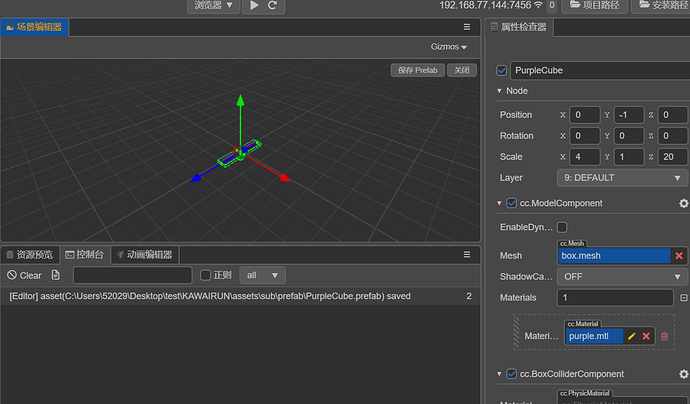Click the Scale Y field showing 1
Viewport: 690px width, 404px height.
[x=629, y=157]
